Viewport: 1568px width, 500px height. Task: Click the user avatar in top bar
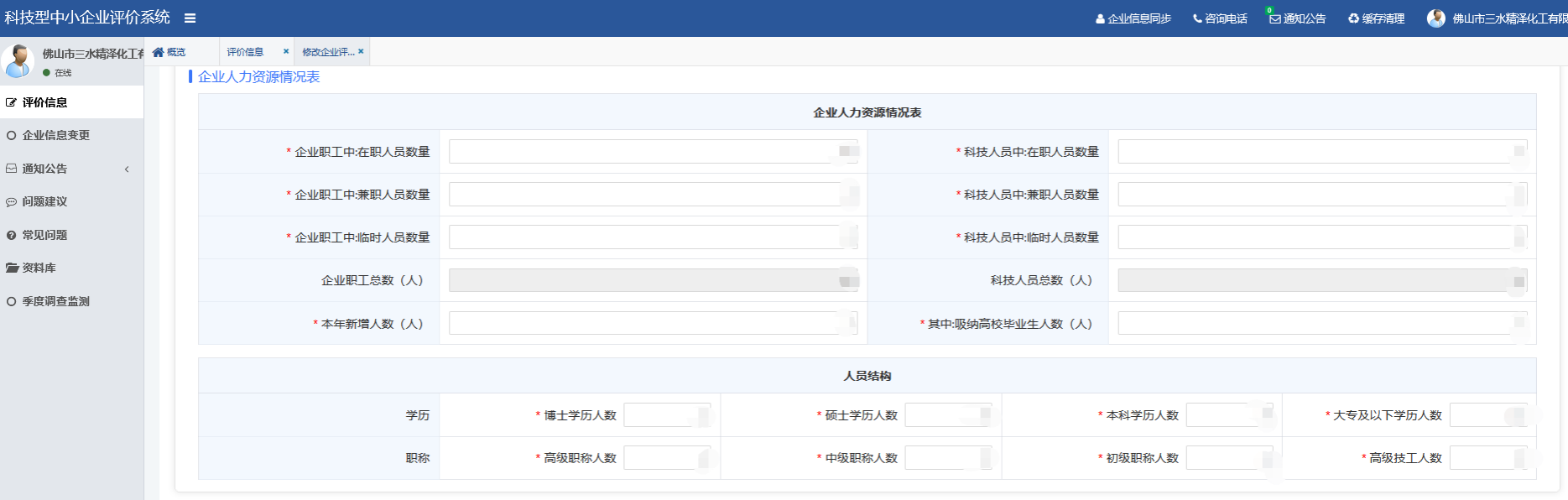pos(1436,18)
